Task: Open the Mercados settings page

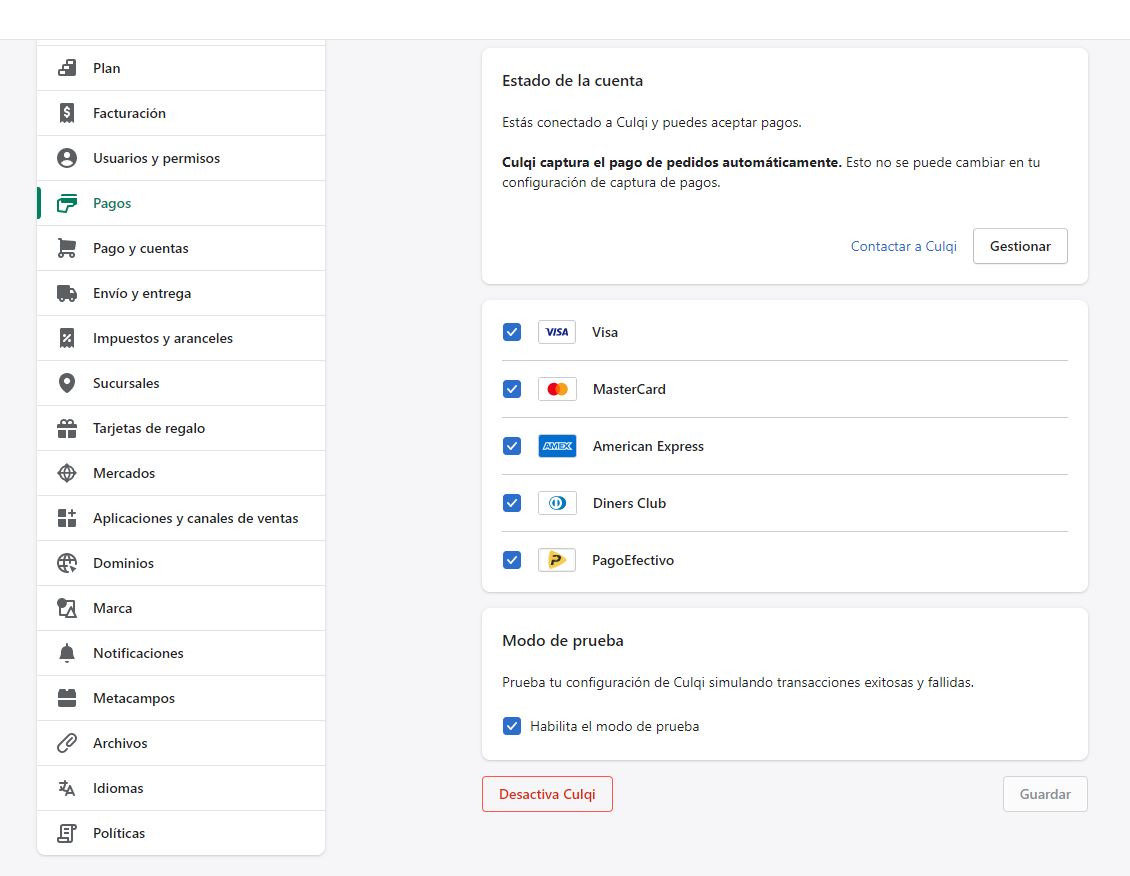Action: pyautogui.click(x=124, y=473)
